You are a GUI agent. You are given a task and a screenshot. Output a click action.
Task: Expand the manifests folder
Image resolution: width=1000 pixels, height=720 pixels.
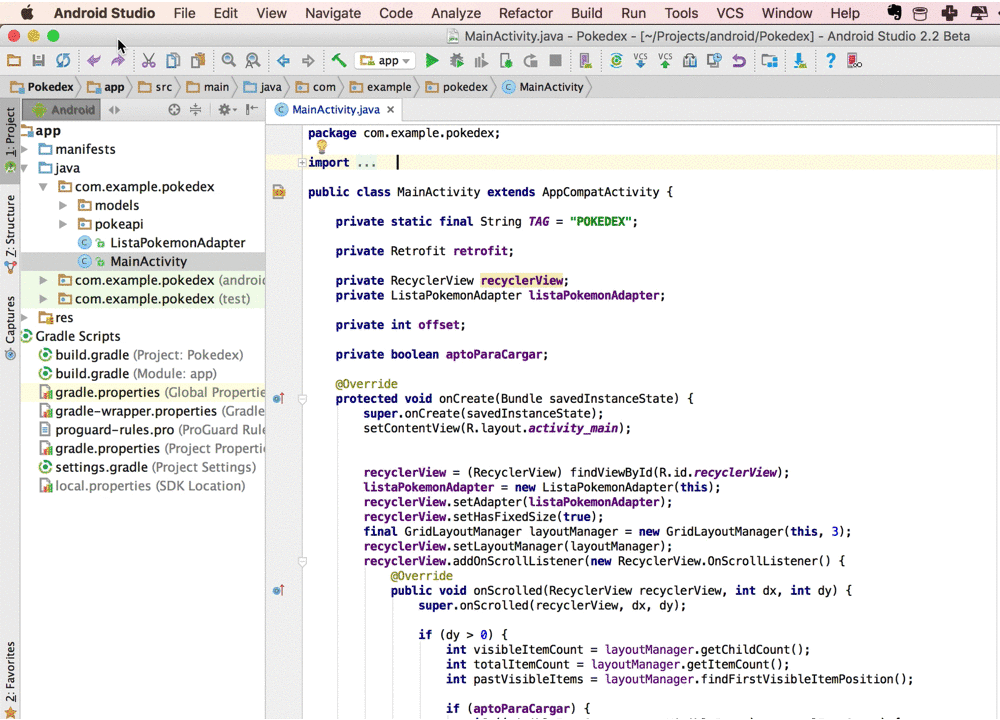click(x=25, y=149)
